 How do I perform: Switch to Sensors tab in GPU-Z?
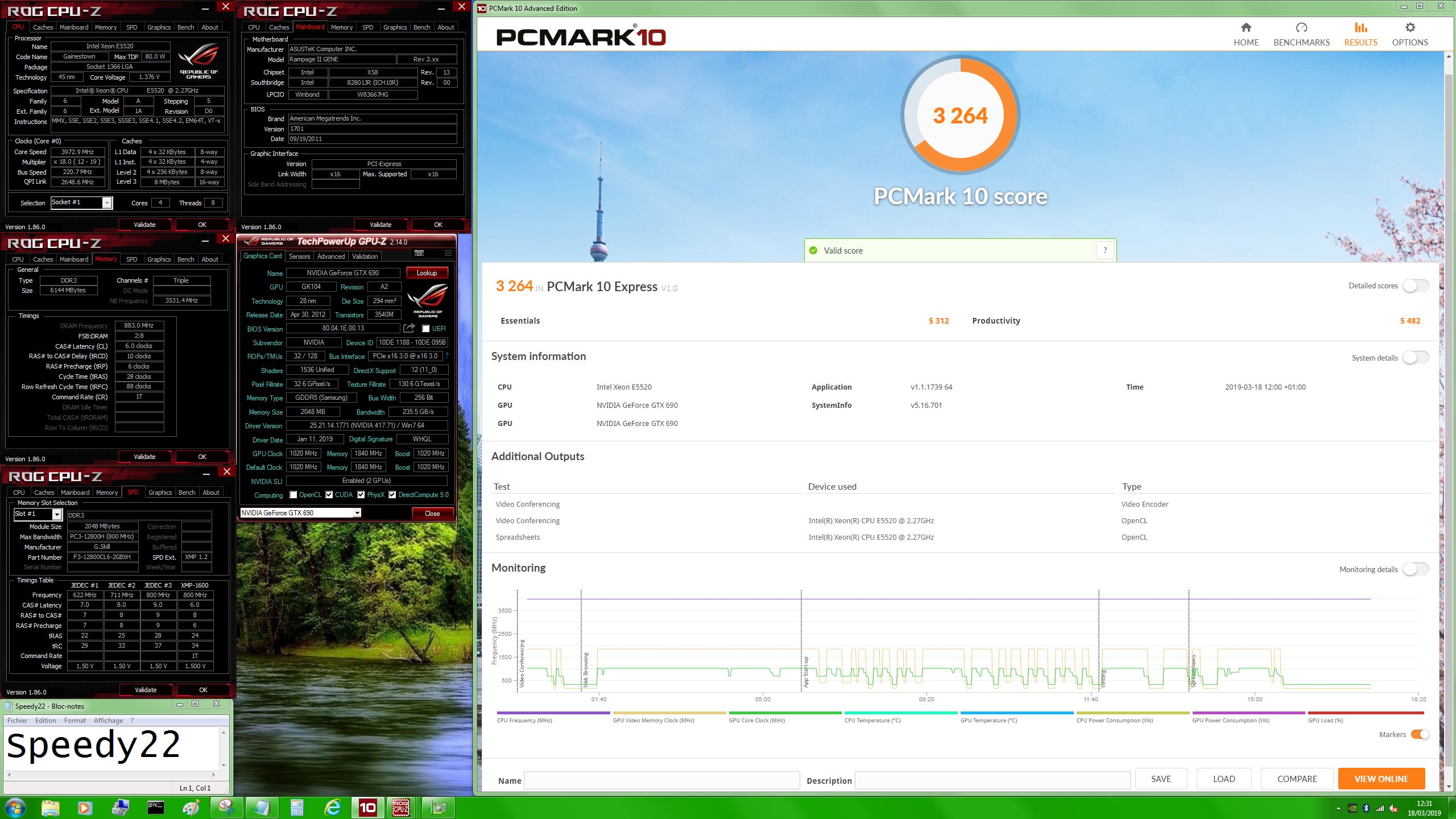click(x=299, y=257)
